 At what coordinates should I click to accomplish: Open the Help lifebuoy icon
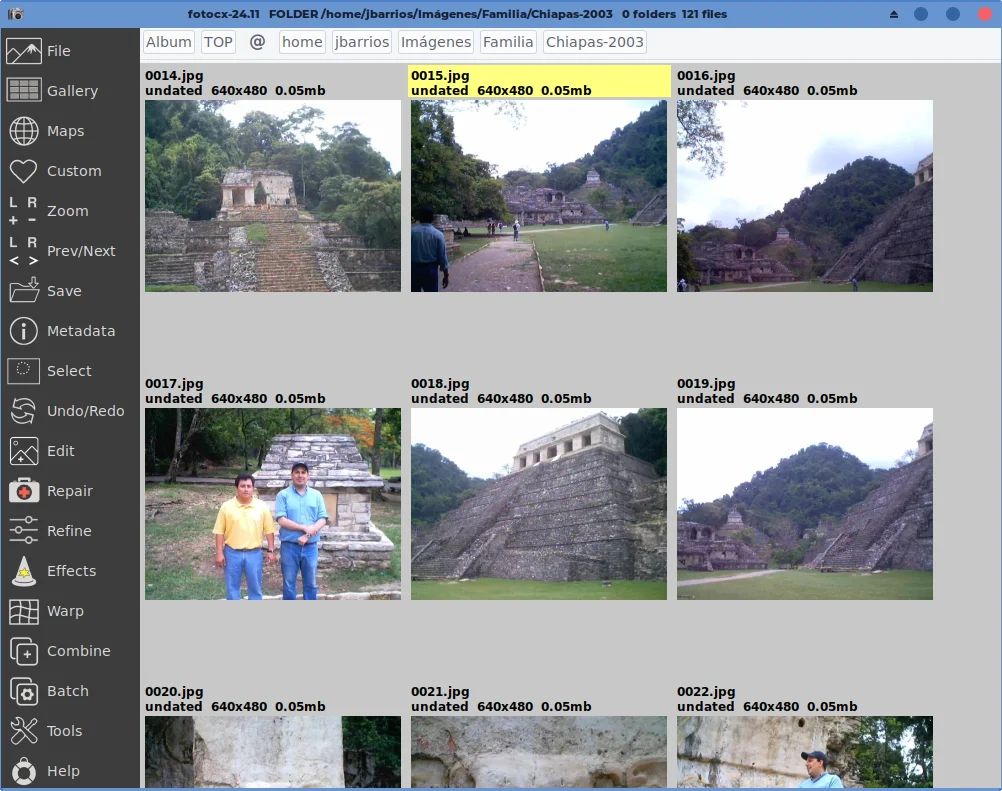pos(24,771)
